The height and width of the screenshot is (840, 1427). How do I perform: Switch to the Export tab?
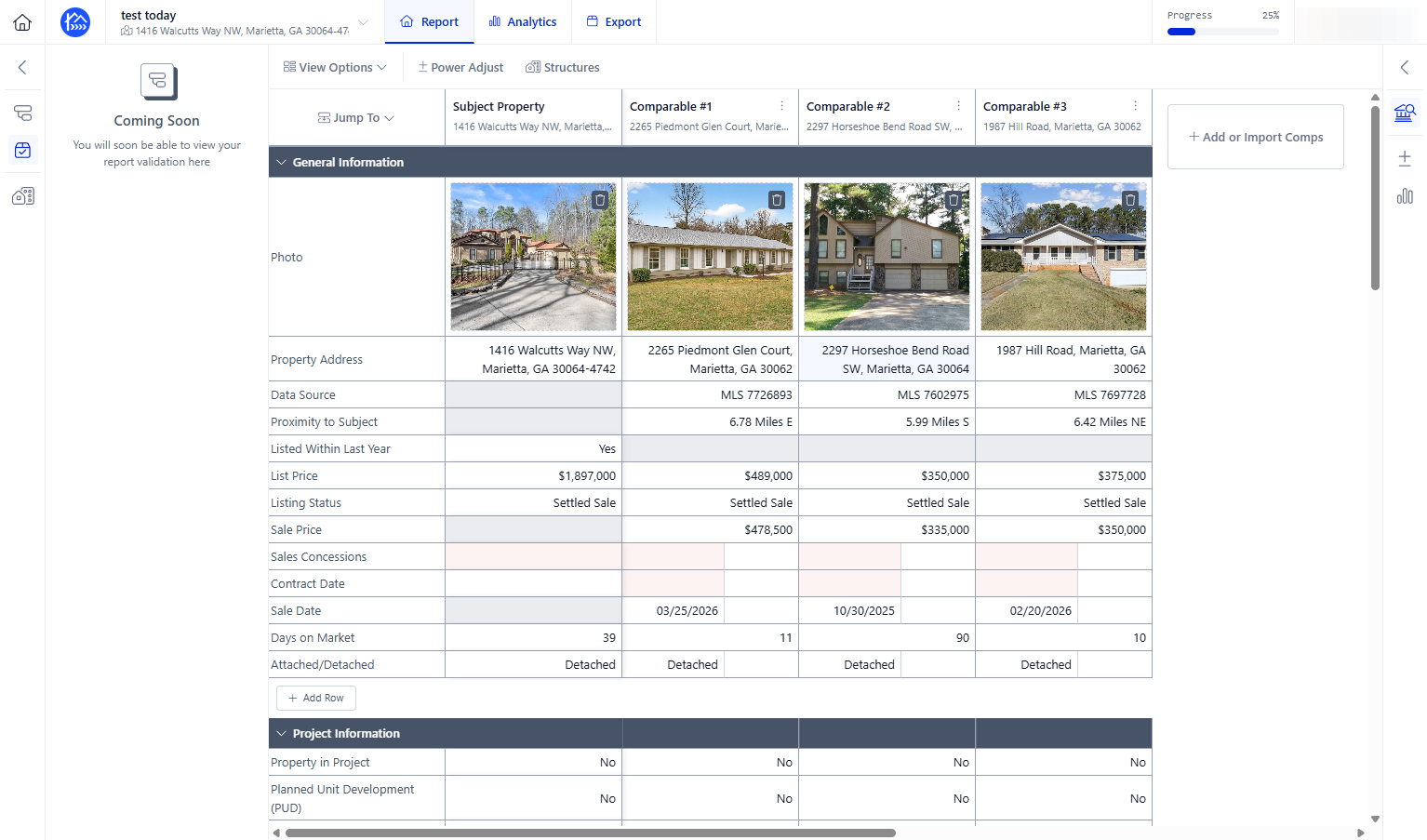point(614,21)
